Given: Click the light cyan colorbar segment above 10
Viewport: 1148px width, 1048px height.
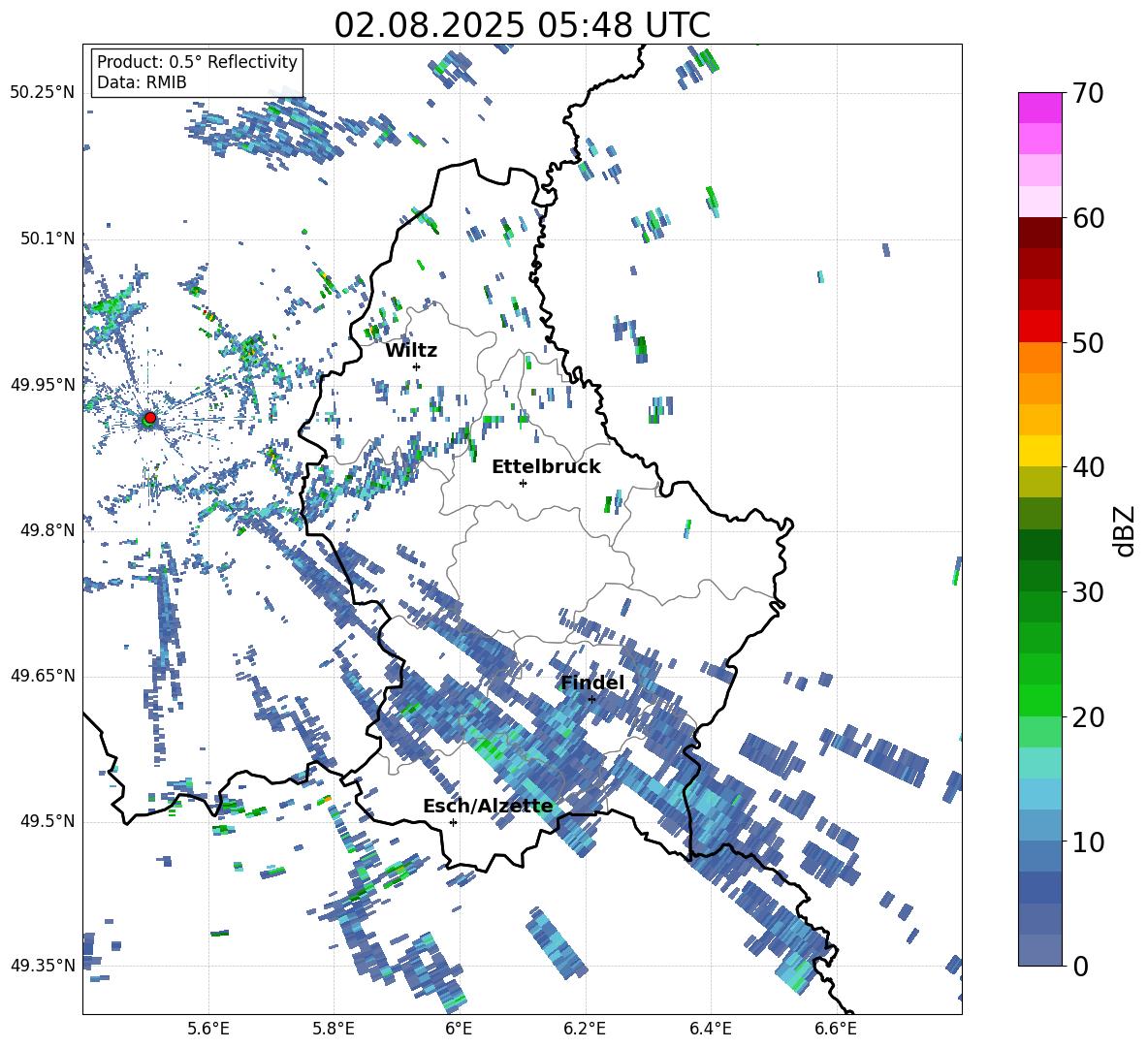Looking at the screenshot, I should (x=1039, y=794).
